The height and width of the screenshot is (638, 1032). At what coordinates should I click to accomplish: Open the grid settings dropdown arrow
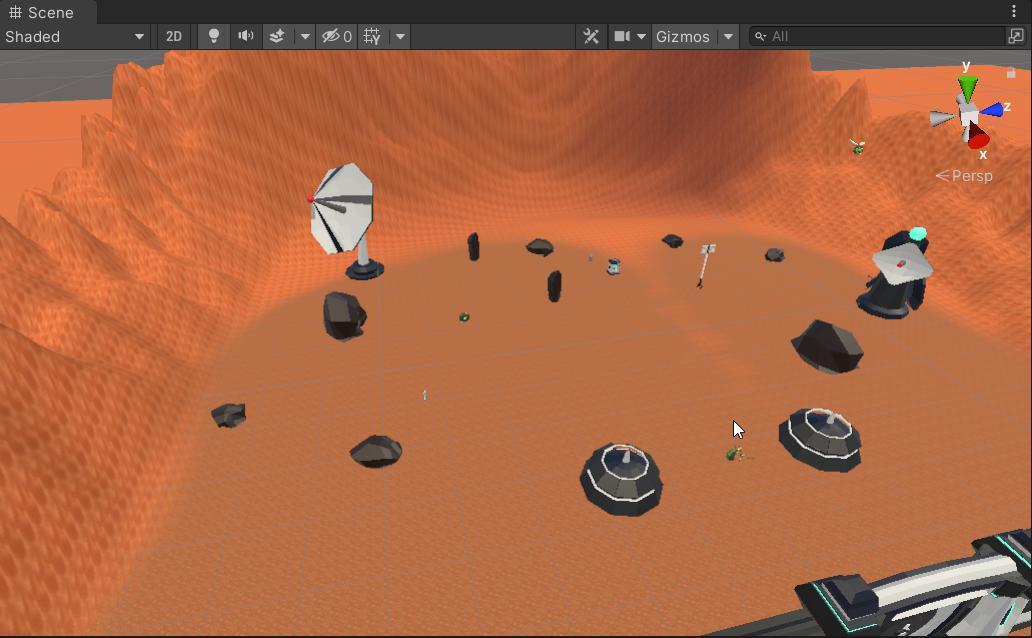(398, 36)
